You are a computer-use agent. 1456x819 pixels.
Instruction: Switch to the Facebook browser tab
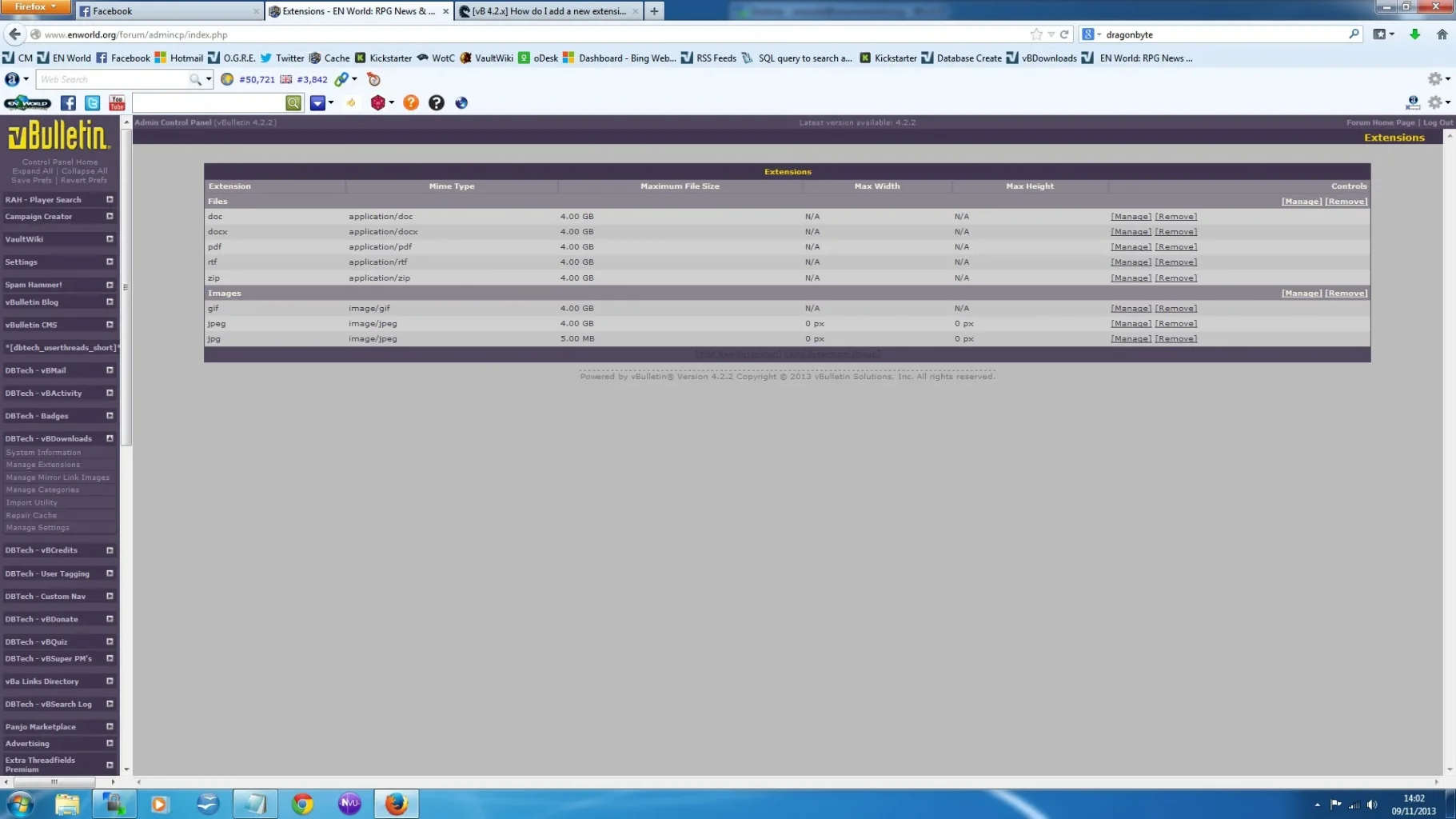(168, 11)
